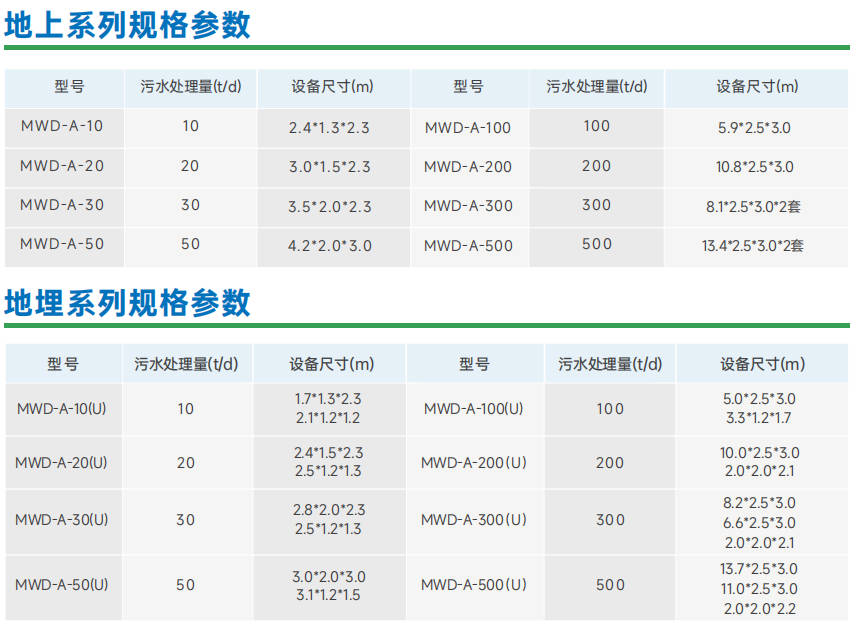Choose the MWD-A-300 model cell

point(468,206)
